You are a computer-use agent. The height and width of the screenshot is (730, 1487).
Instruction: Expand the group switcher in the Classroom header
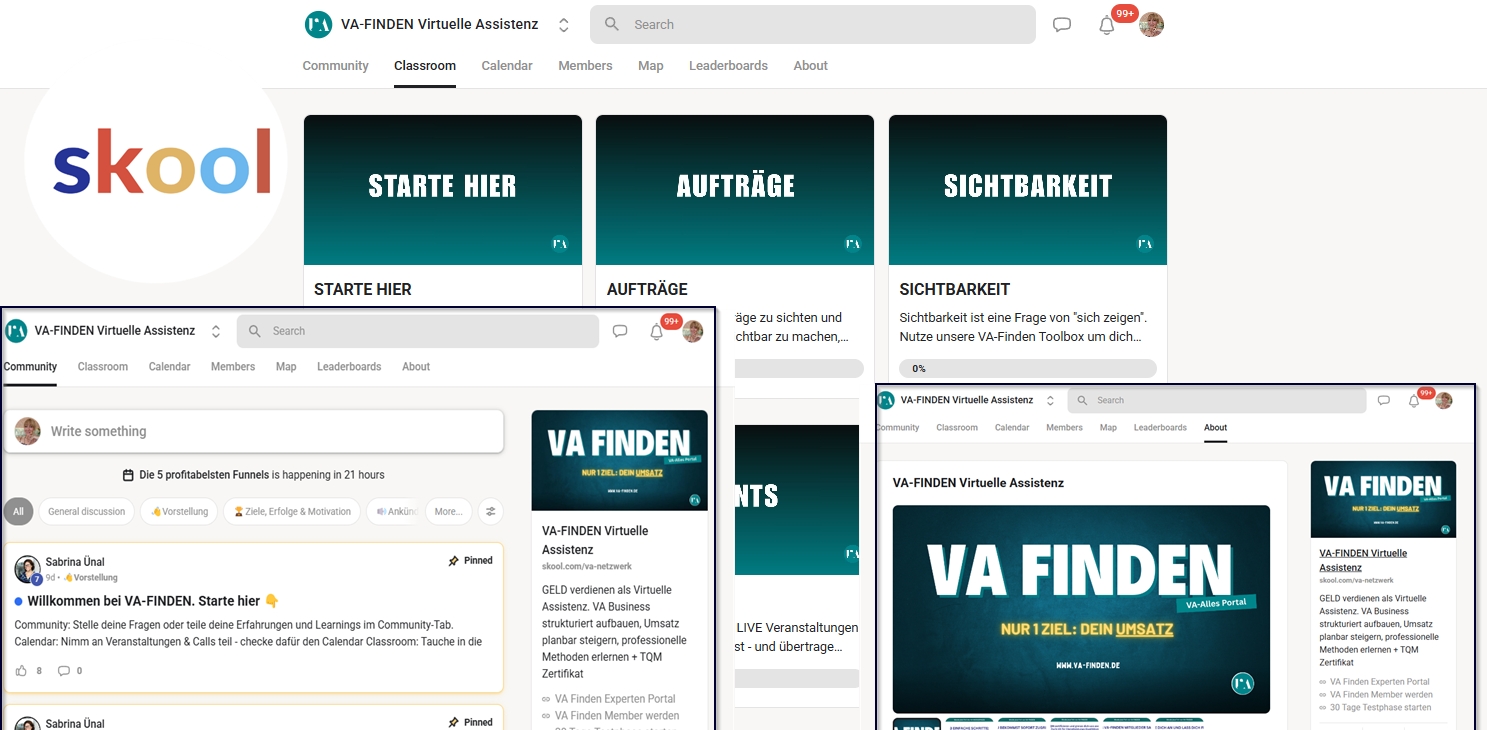[564, 25]
